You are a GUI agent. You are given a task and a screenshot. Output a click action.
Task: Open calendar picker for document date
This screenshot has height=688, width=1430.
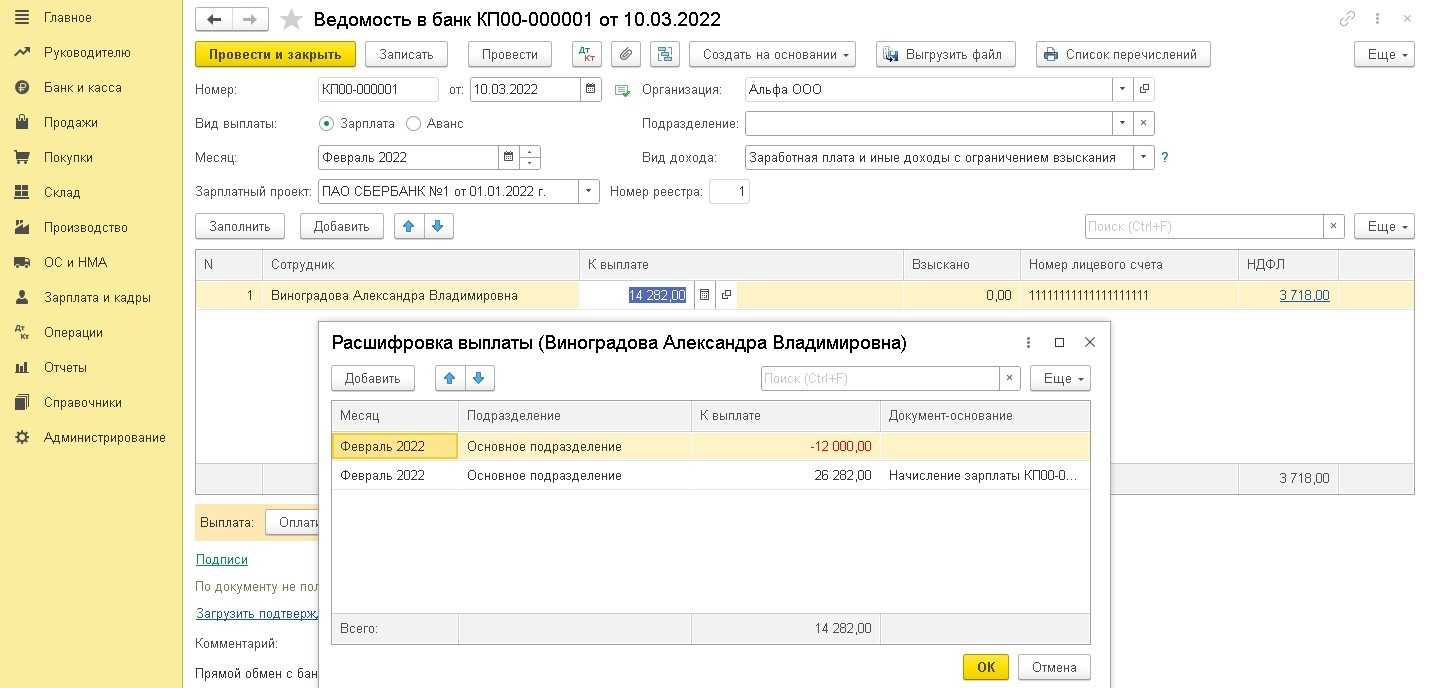point(592,89)
